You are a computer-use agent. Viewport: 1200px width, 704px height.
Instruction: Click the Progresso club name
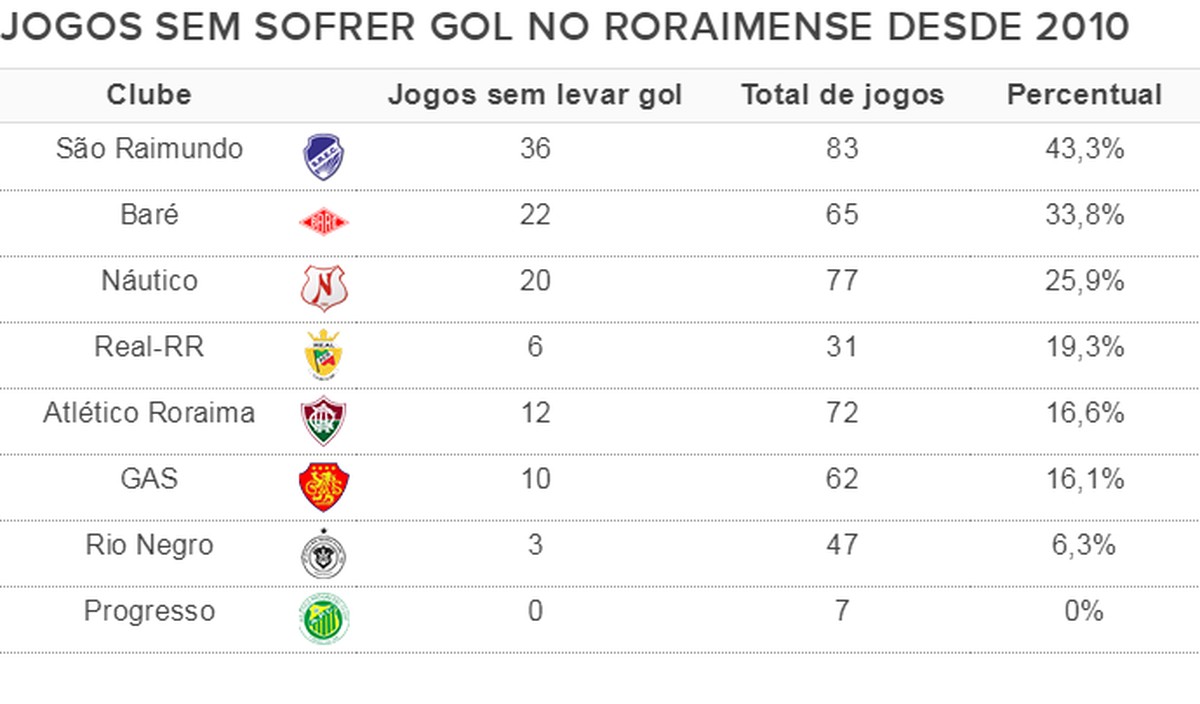[x=149, y=611]
